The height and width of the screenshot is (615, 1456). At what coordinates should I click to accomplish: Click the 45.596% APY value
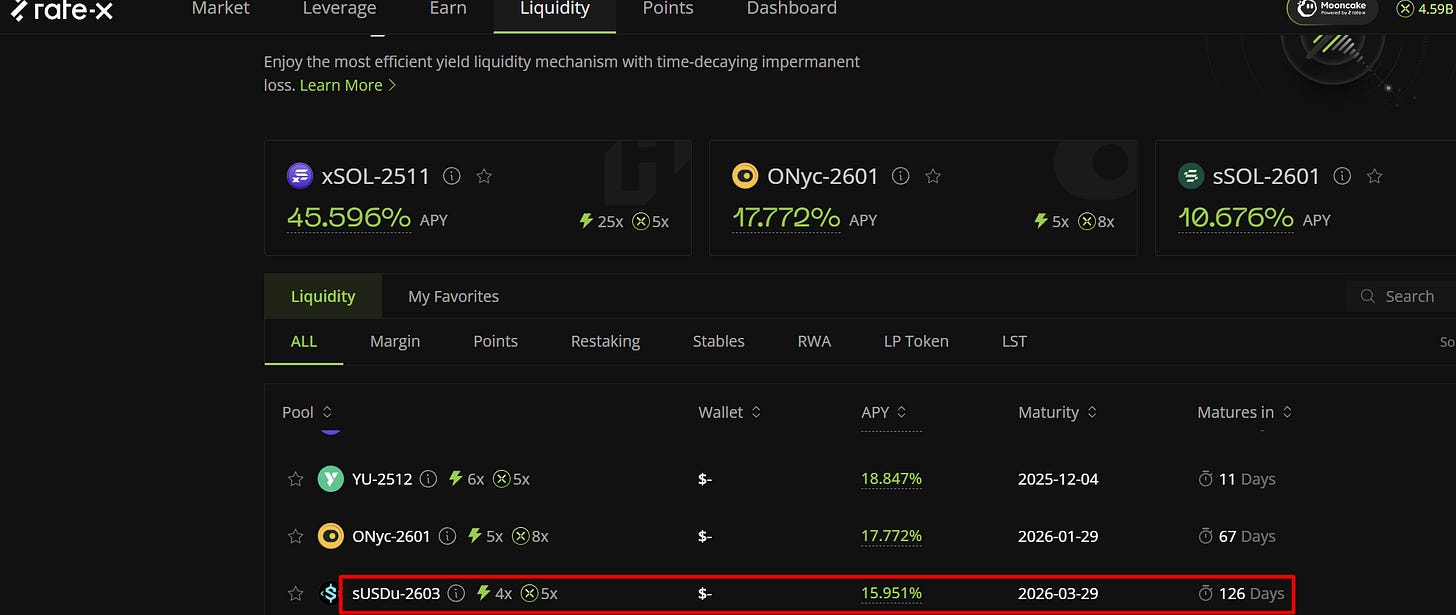click(x=349, y=218)
